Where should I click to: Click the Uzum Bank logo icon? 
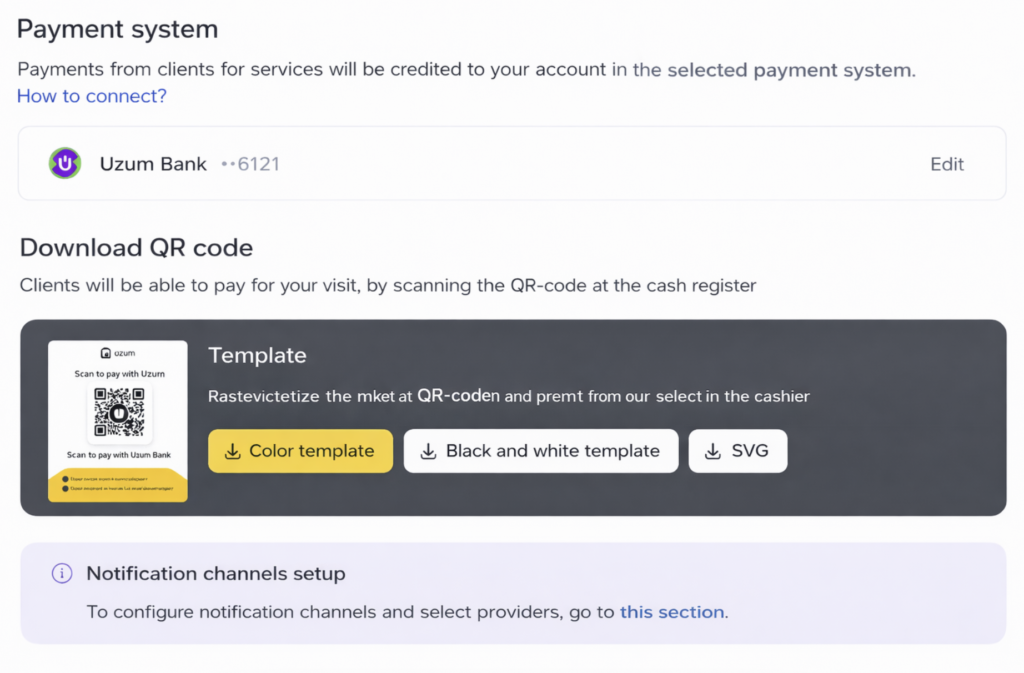[x=65, y=163]
